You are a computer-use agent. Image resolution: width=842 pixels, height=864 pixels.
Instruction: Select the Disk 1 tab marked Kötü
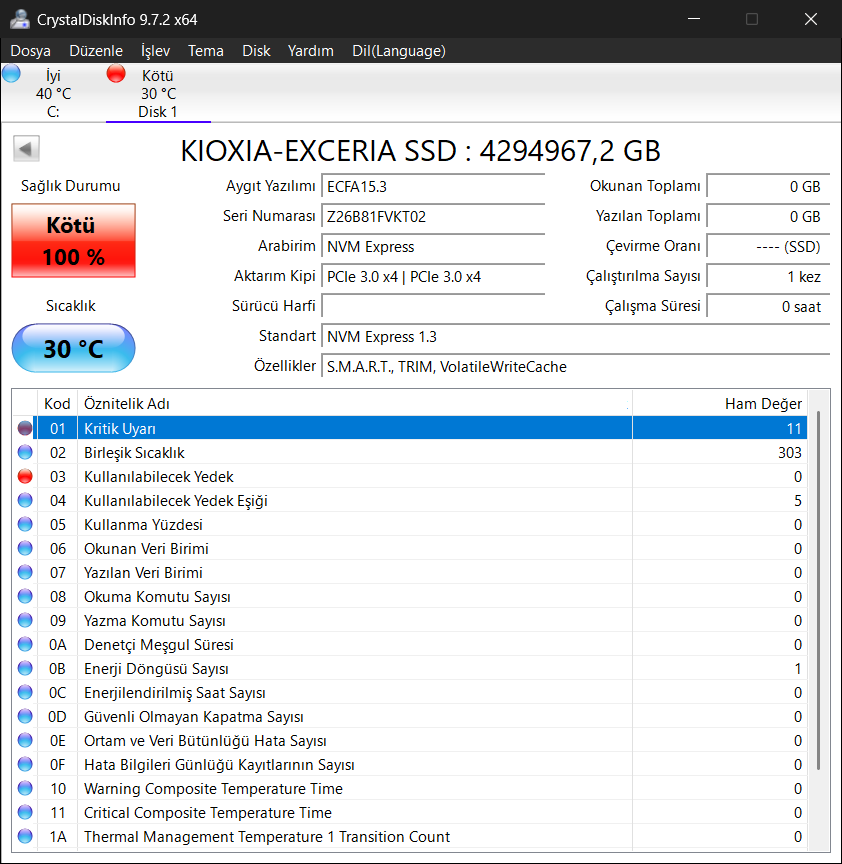coord(158,94)
